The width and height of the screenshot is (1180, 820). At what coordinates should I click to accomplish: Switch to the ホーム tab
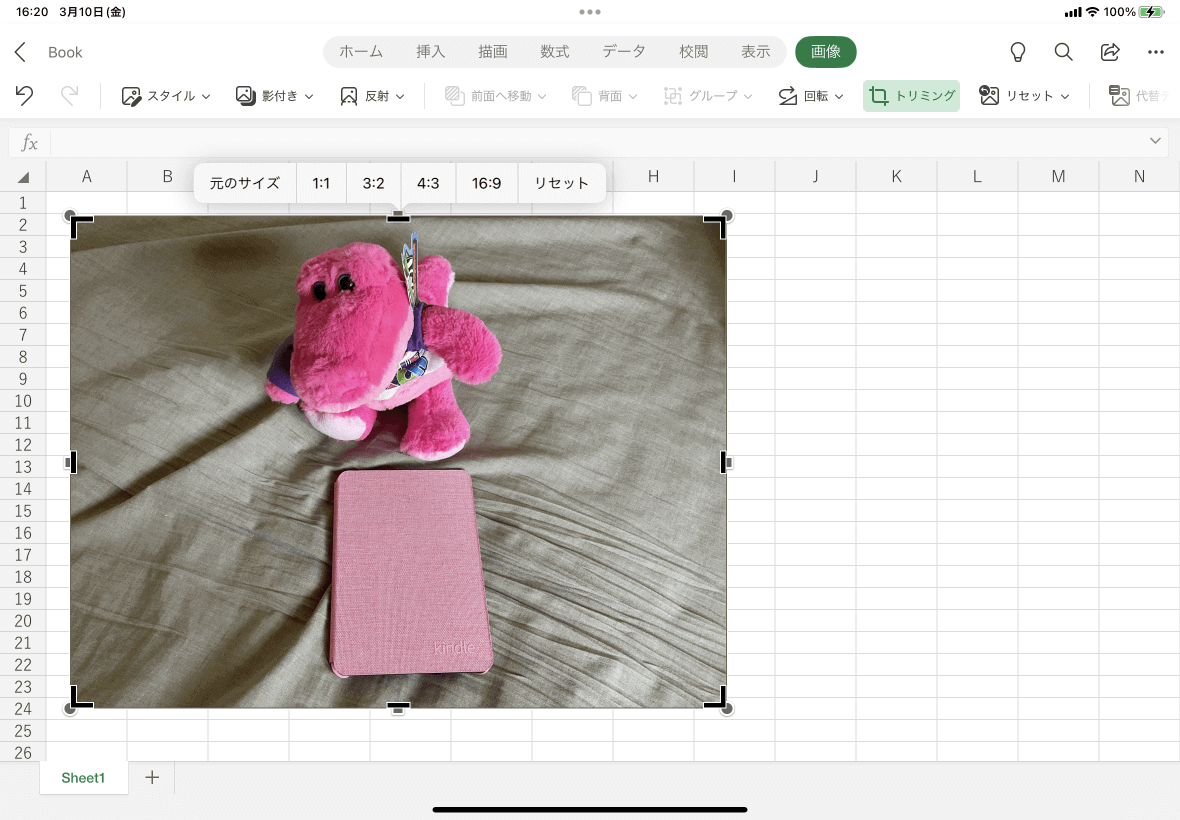(x=360, y=52)
